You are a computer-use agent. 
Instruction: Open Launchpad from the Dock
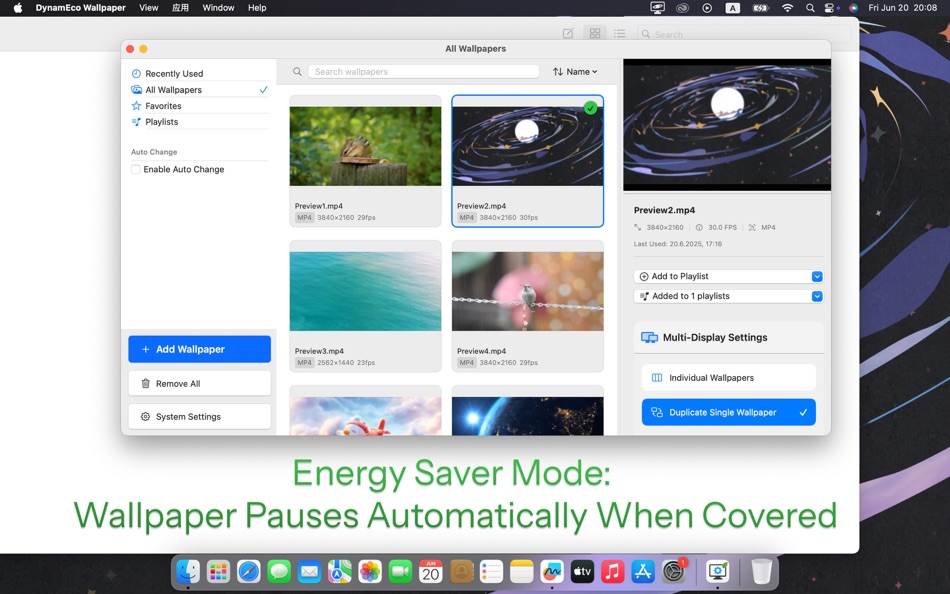coord(218,571)
